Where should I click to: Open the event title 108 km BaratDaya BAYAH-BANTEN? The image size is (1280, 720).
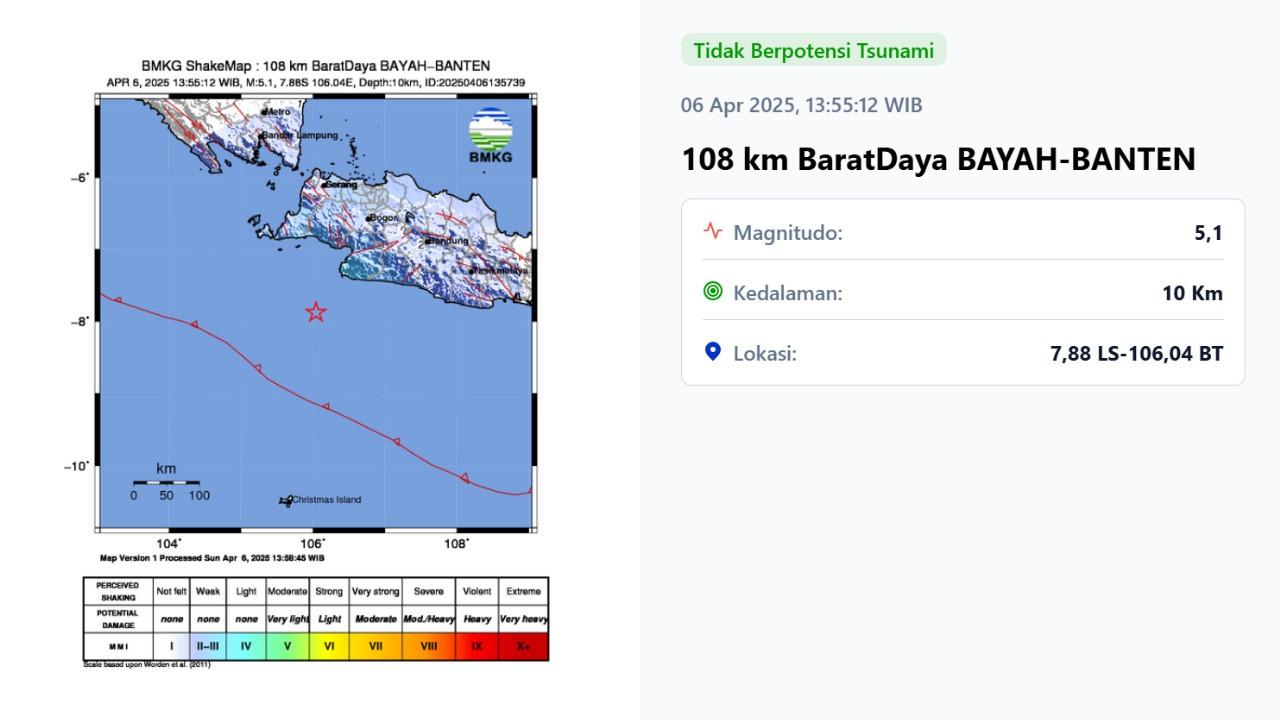(x=938, y=158)
